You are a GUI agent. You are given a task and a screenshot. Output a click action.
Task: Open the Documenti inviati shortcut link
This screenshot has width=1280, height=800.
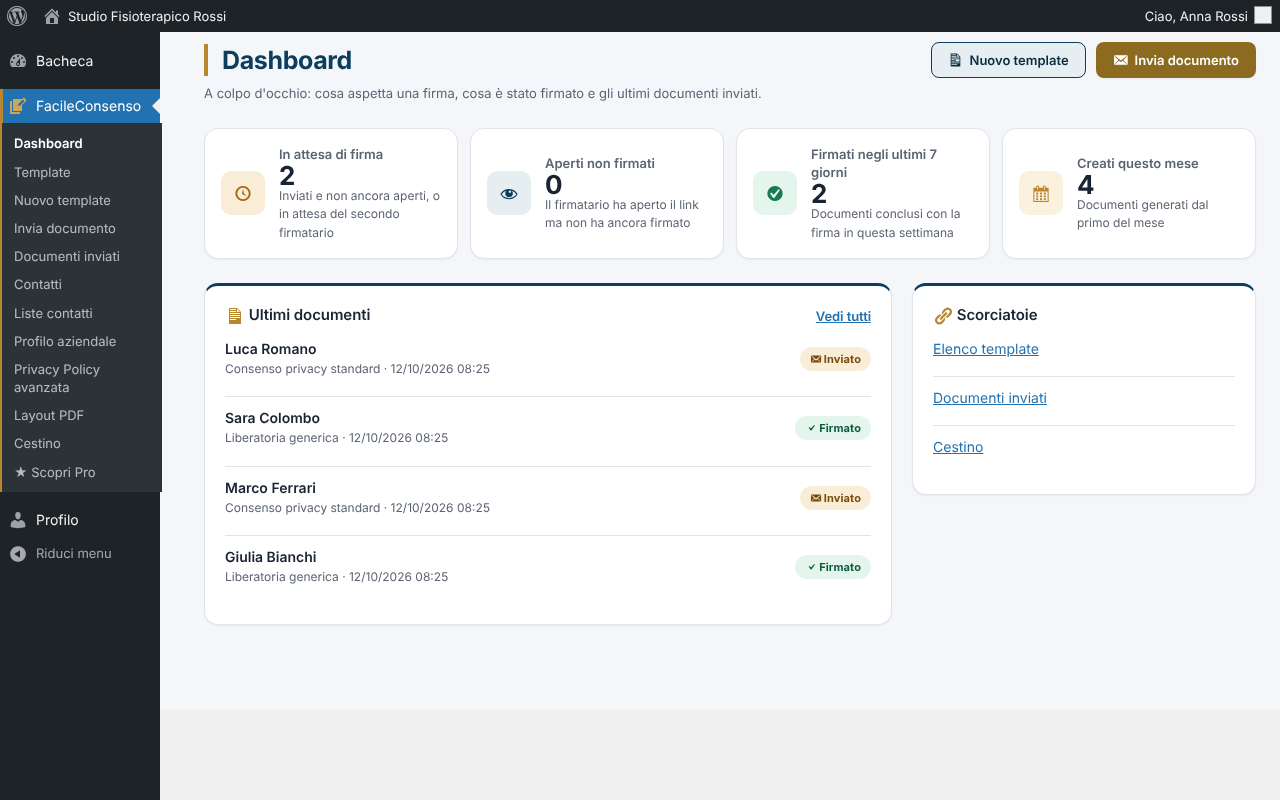(x=990, y=398)
